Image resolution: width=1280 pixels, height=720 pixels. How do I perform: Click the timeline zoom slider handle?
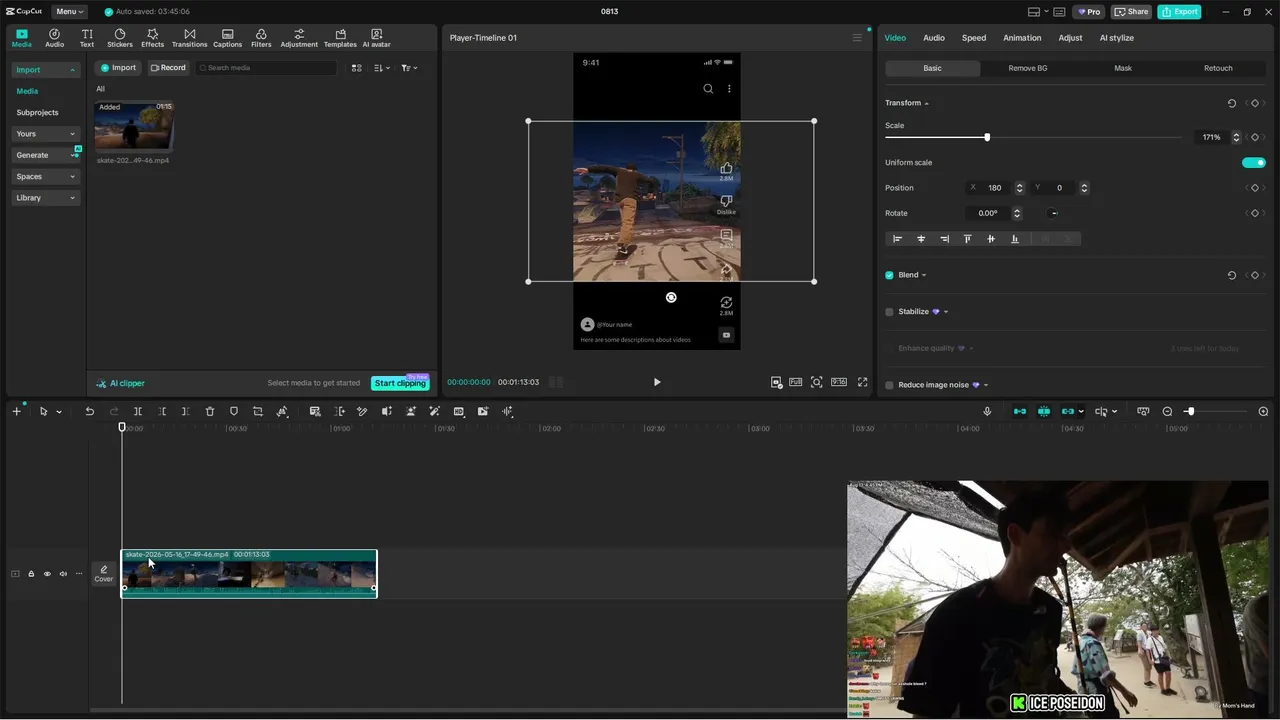coord(1190,411)
